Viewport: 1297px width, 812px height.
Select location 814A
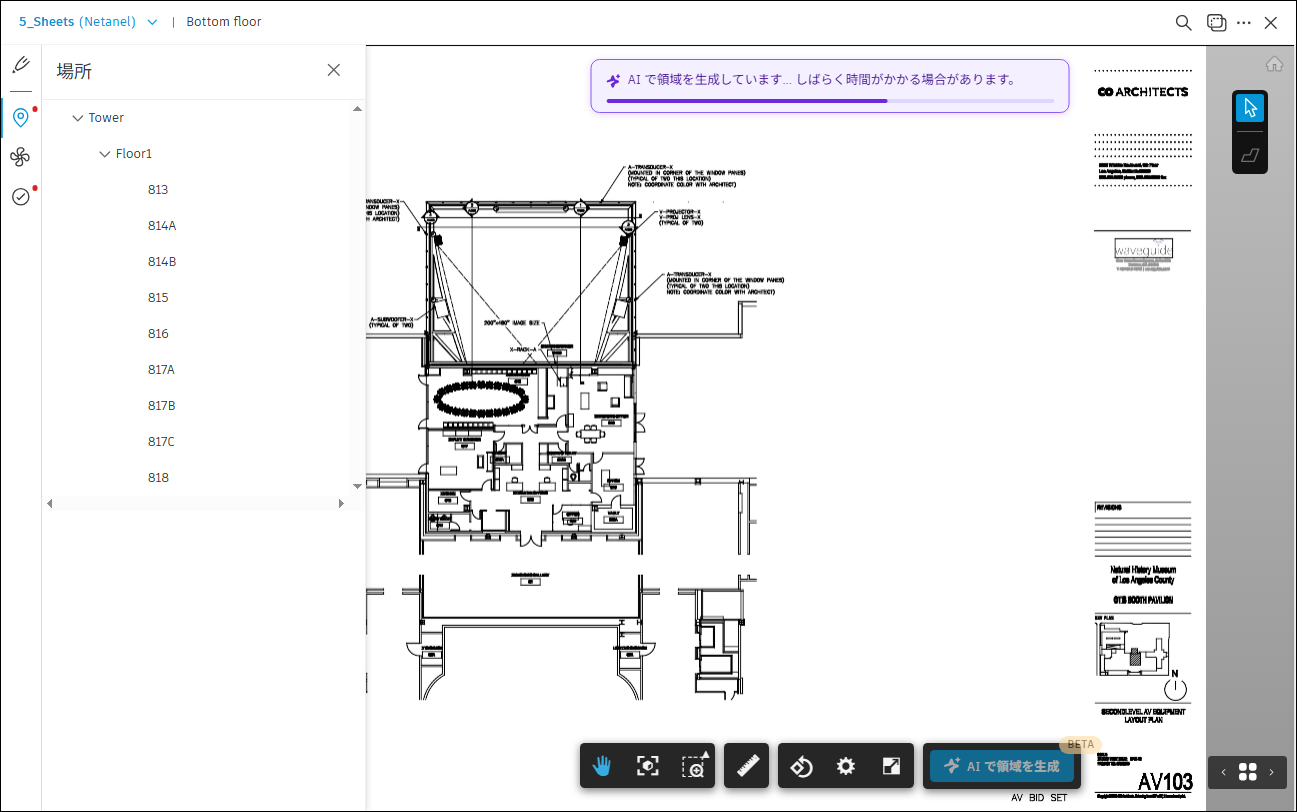(x=162, y=226)
